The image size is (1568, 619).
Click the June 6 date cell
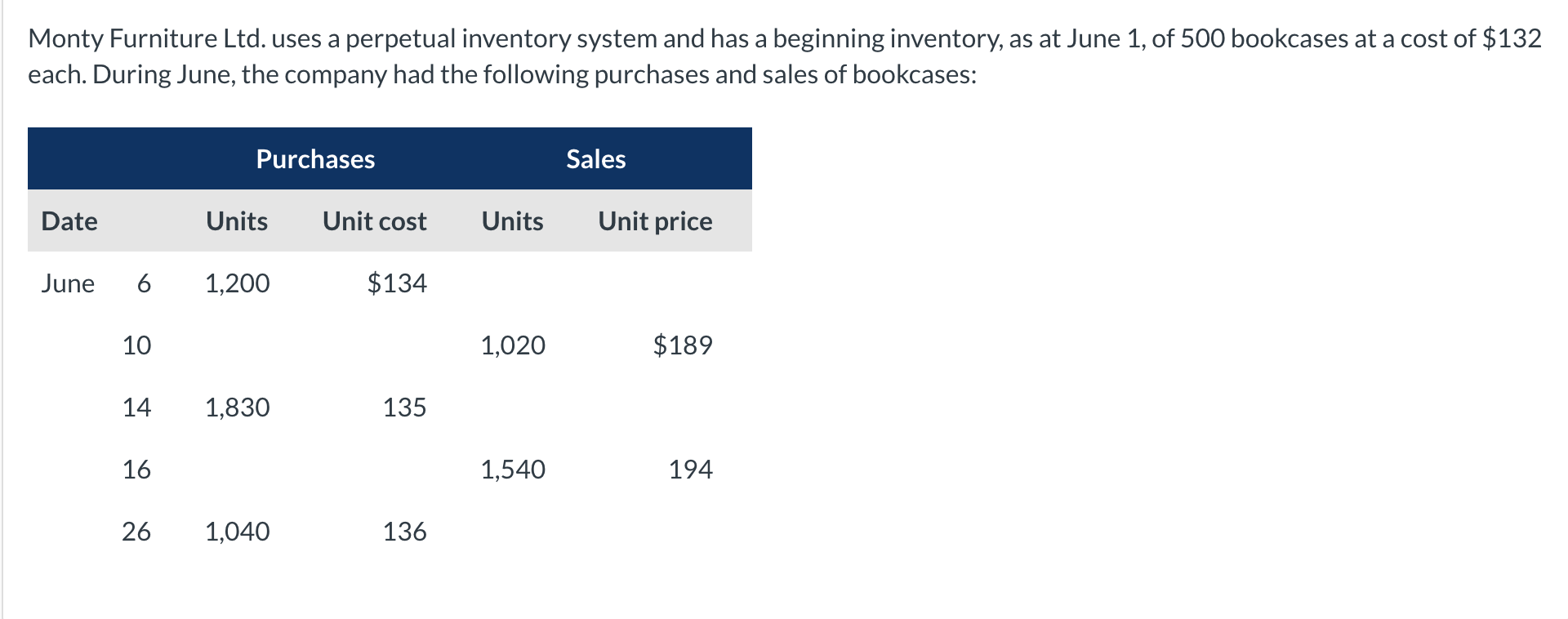pos(96,283)
